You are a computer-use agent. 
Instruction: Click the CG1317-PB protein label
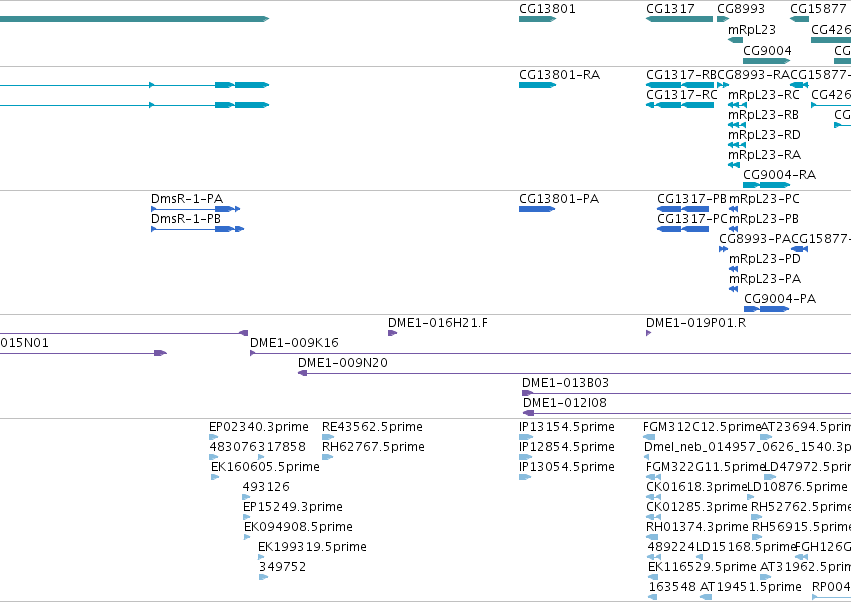[692, 199]
